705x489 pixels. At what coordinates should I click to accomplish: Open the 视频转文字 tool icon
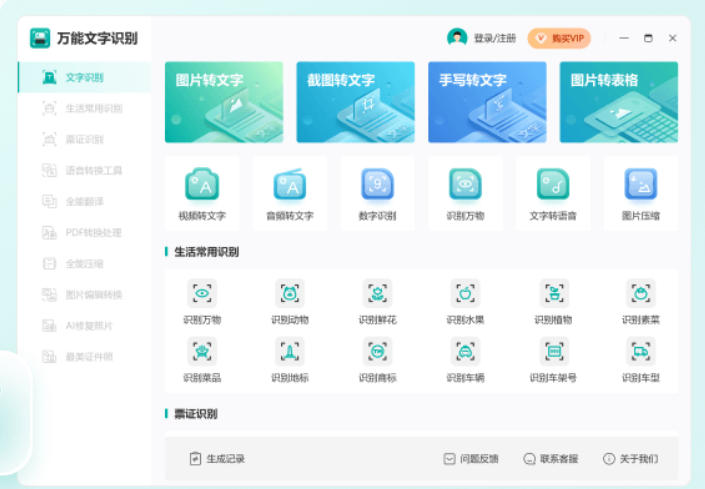click(202, 185)
